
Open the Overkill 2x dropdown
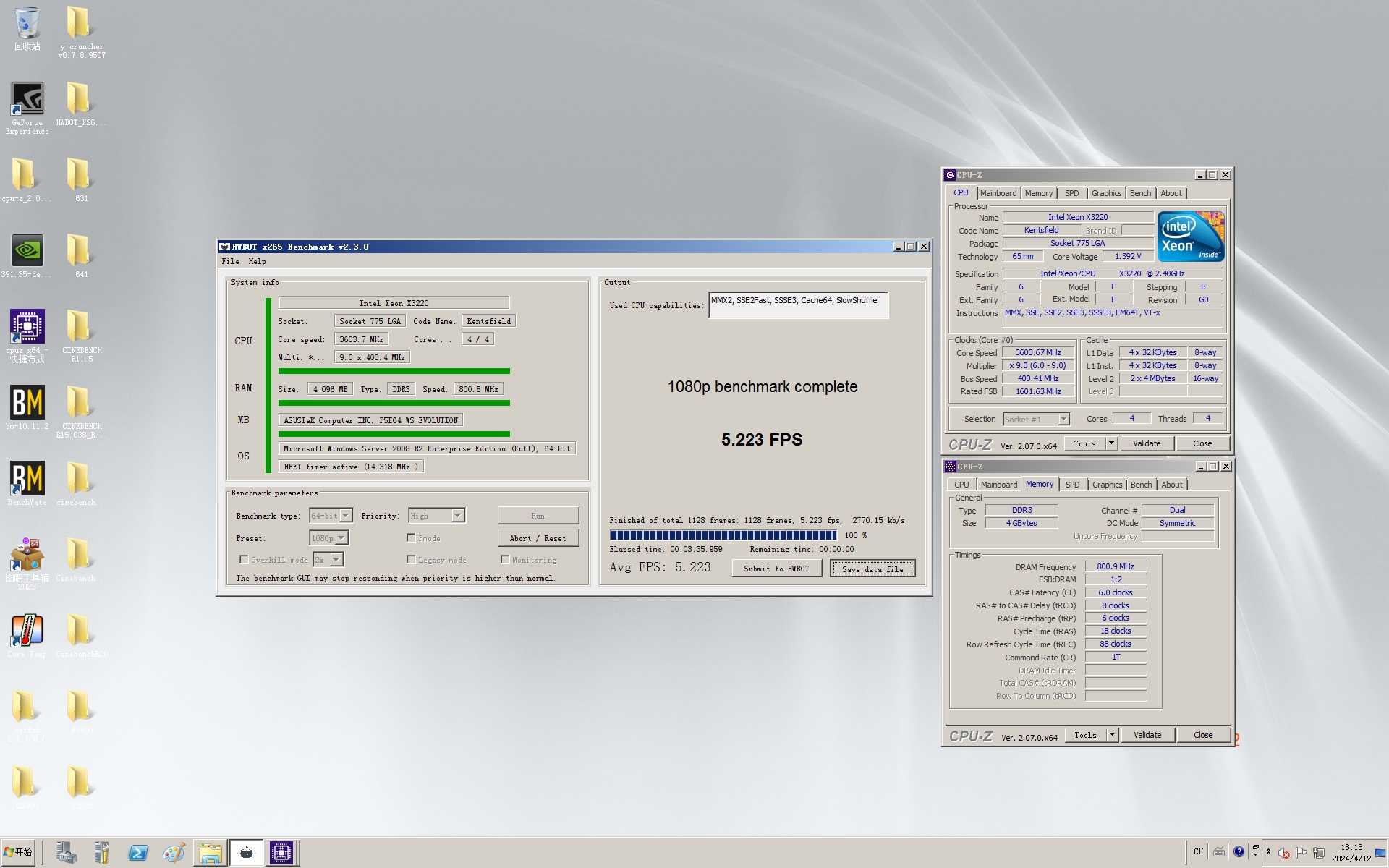336,560
